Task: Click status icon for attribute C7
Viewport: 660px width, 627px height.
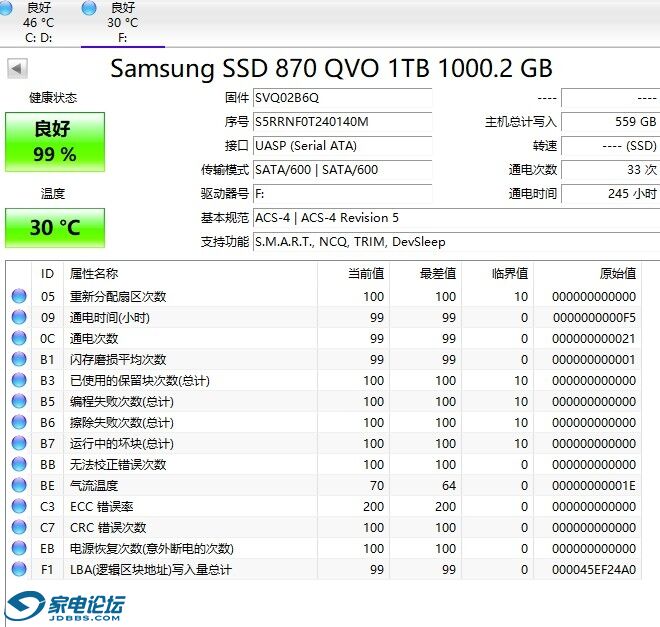Action: 19,527
